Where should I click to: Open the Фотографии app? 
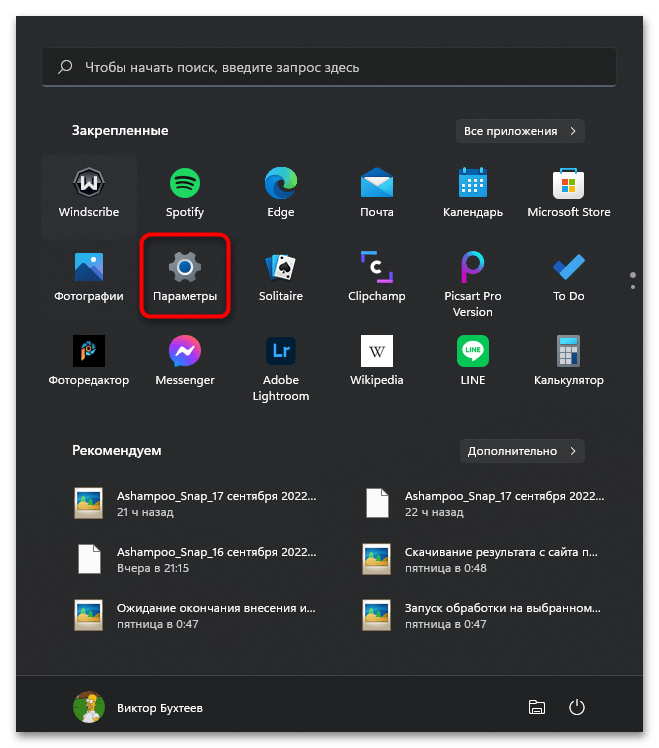click(89, 278)
